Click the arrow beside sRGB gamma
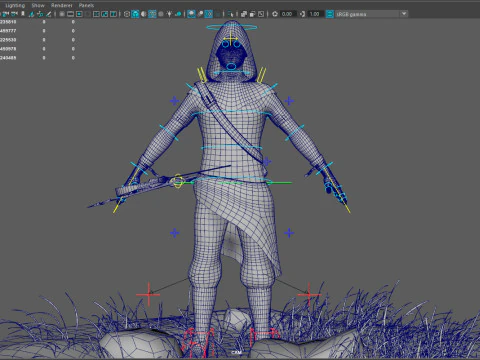This screenshot has width=480, height=360. pyautogui.click(x=404, y=14)
